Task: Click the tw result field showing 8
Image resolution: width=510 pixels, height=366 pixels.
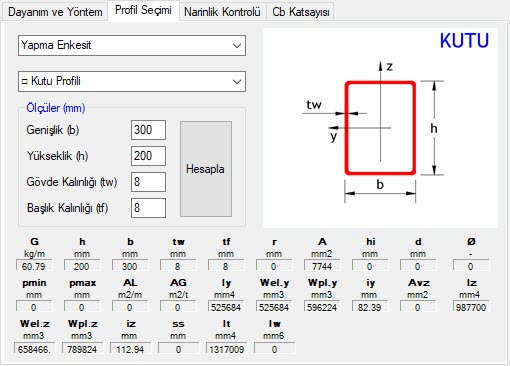Action: 178,266
